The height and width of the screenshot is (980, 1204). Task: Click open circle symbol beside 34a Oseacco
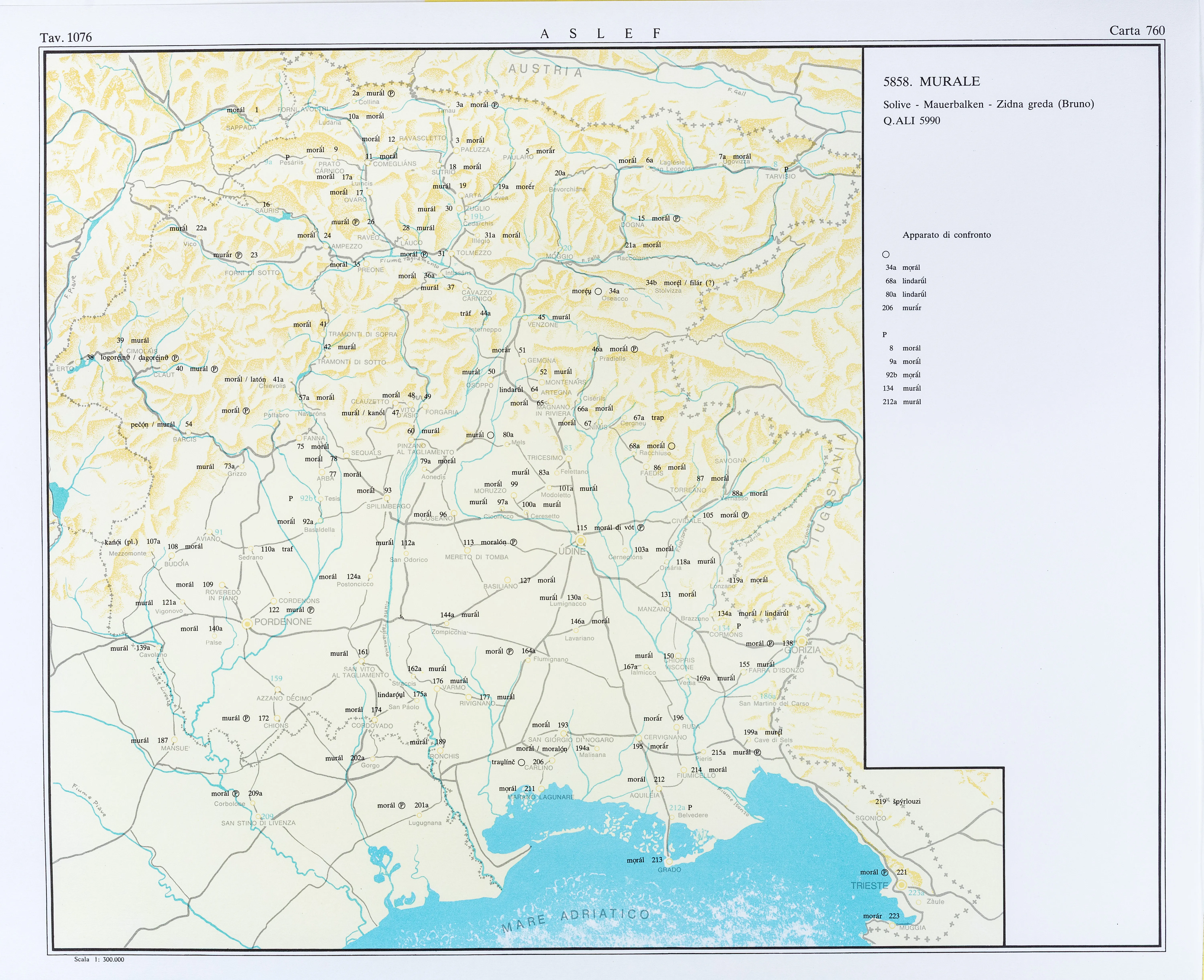coord(598,291)
